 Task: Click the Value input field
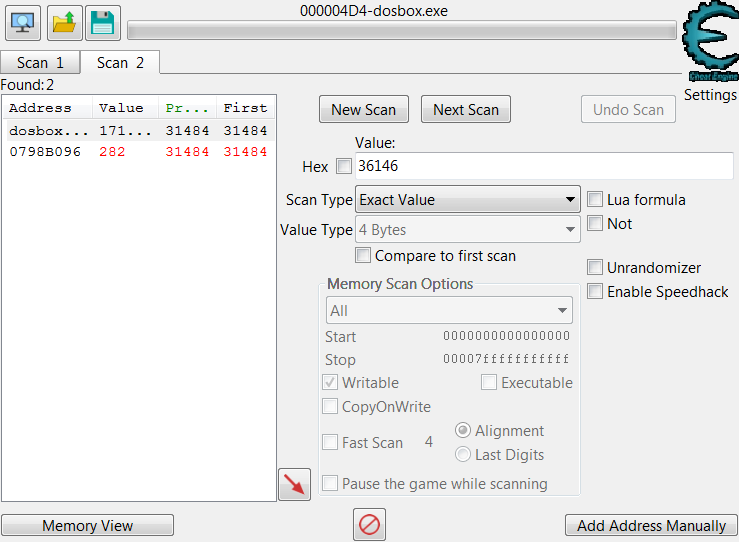point(543,166)
